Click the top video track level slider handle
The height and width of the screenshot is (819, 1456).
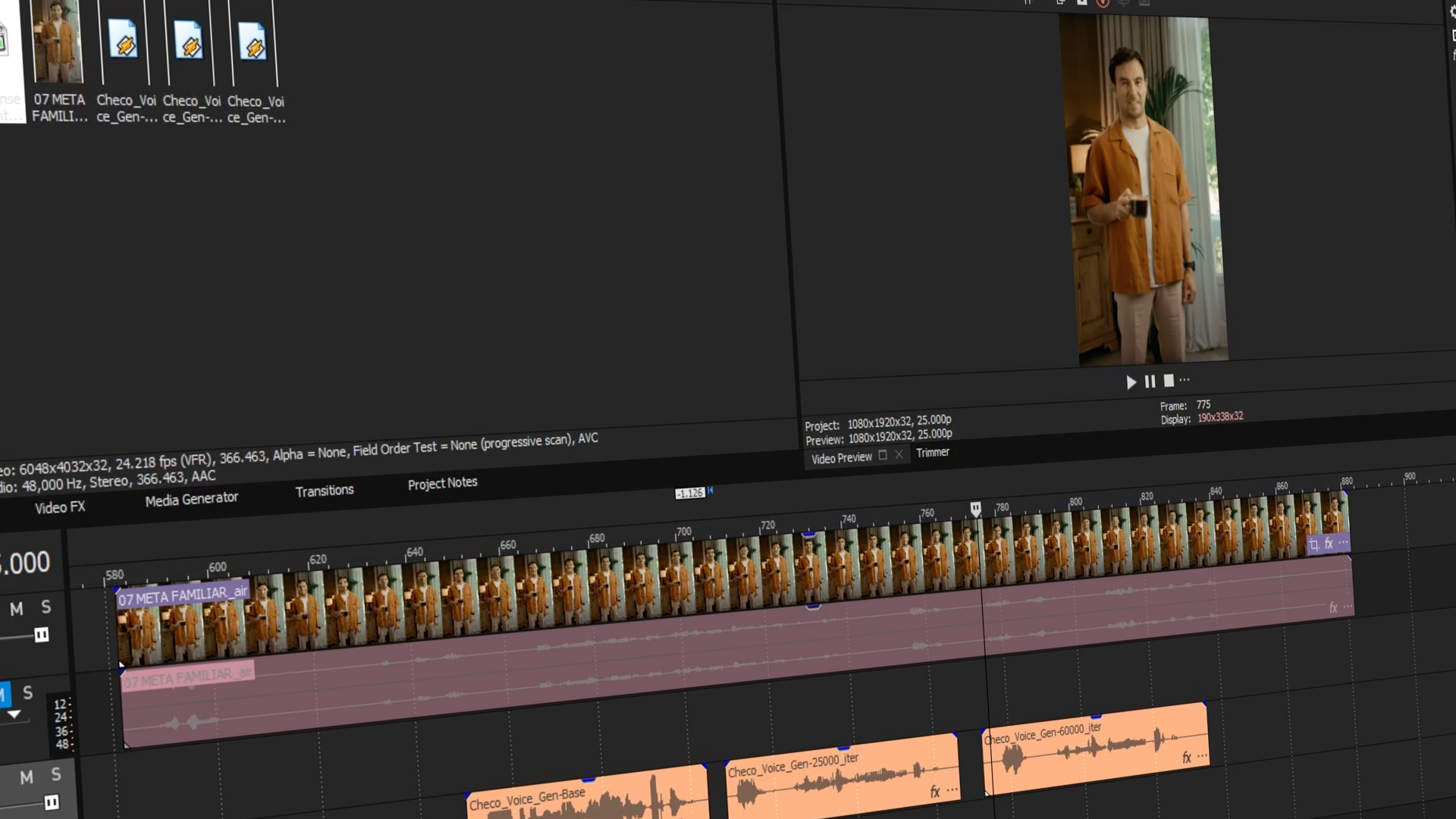(x=42, y=635)
